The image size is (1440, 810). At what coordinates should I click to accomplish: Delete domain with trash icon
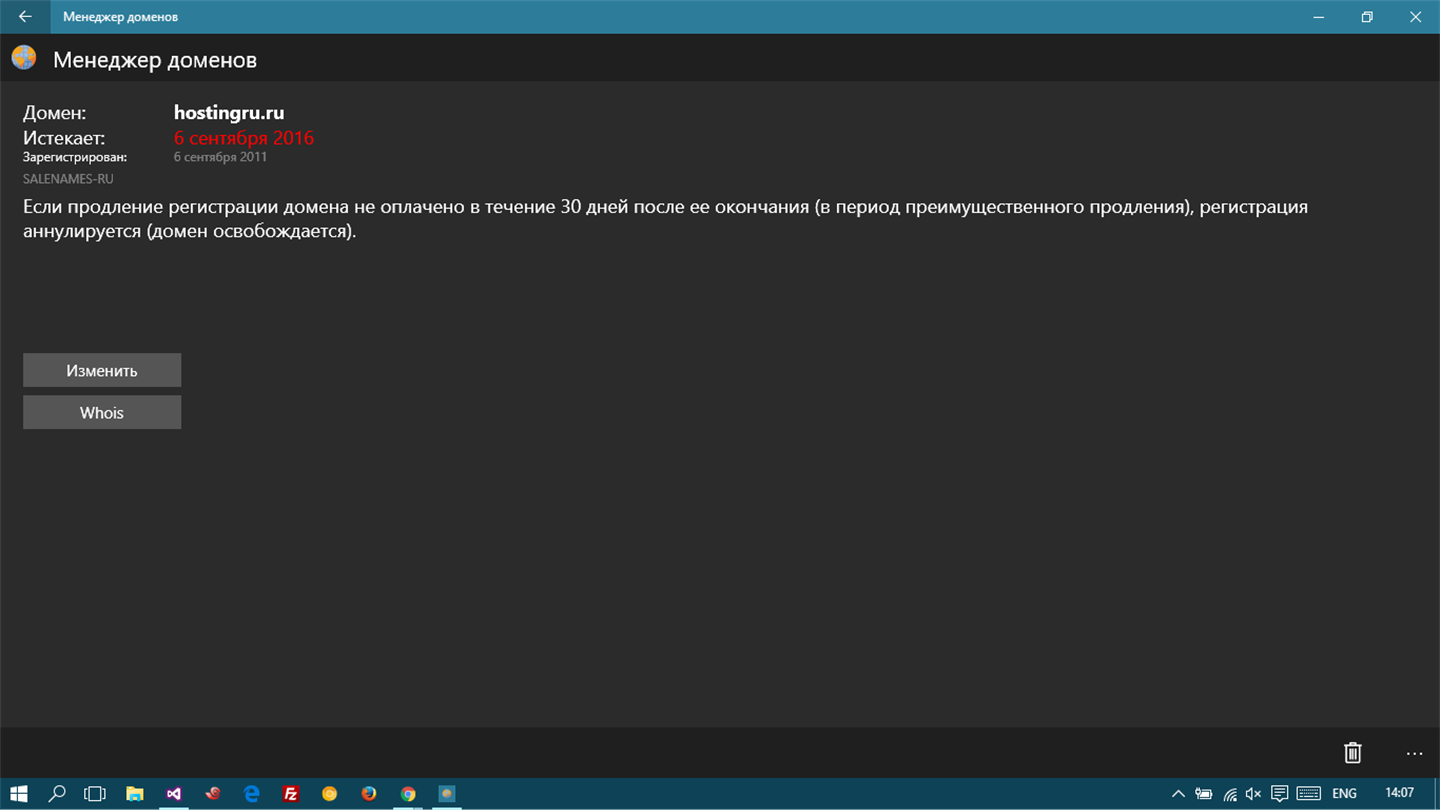(1352, 753)
